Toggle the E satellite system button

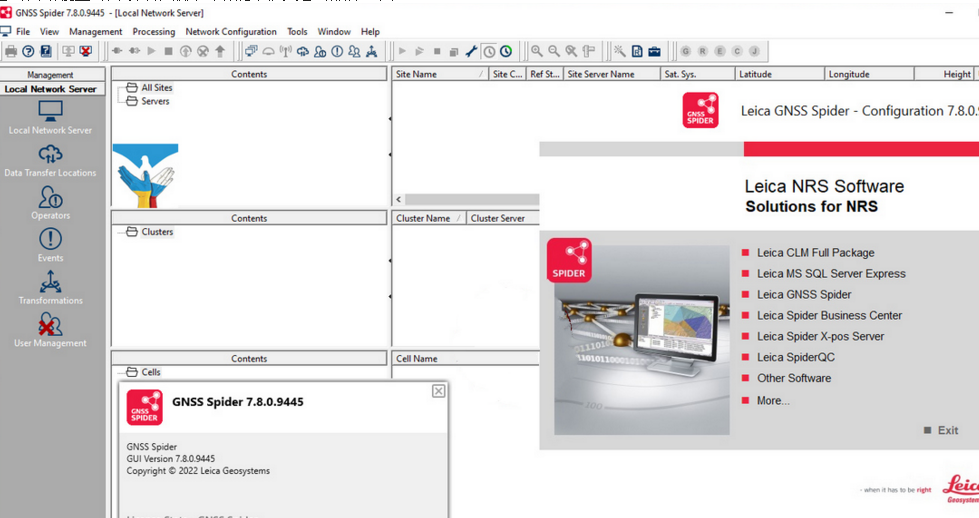point(720,51)
